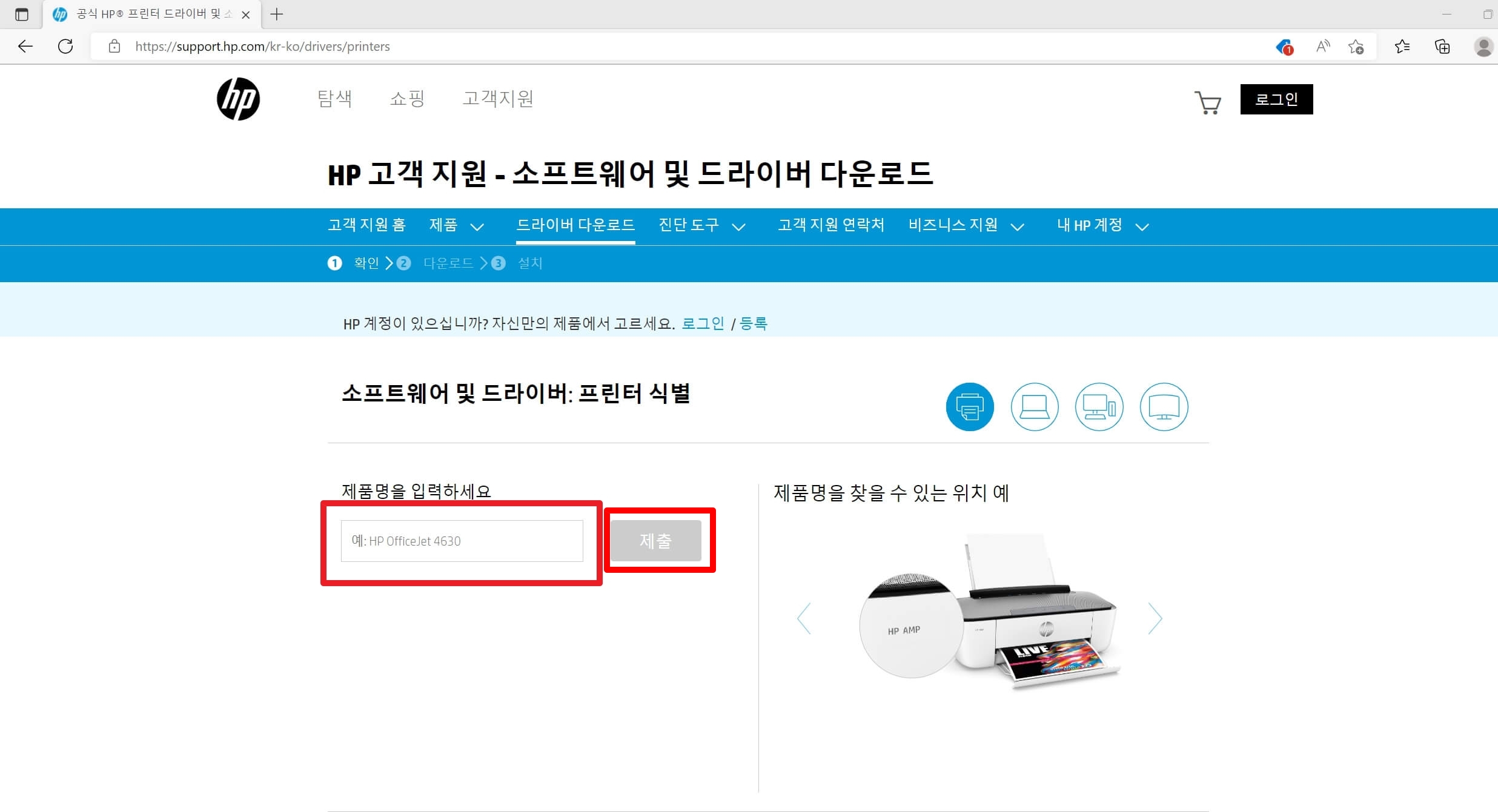Refresh the page with reload icon
The width and height of the screenshot is (1498, 812).
[65, 46]
